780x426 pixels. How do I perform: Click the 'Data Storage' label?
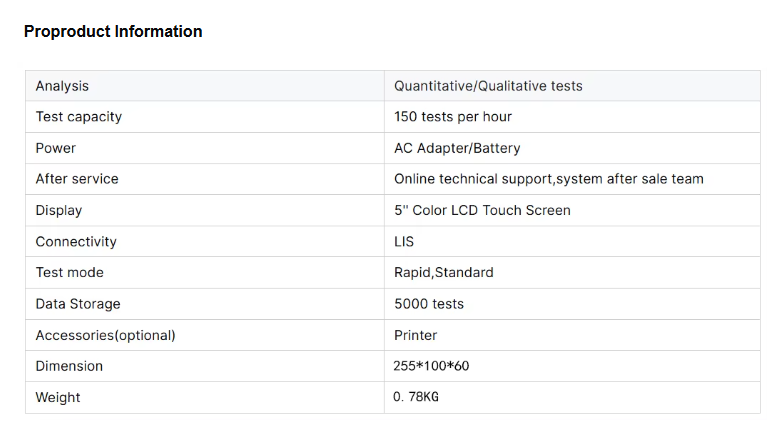click(x=78, y=304)
